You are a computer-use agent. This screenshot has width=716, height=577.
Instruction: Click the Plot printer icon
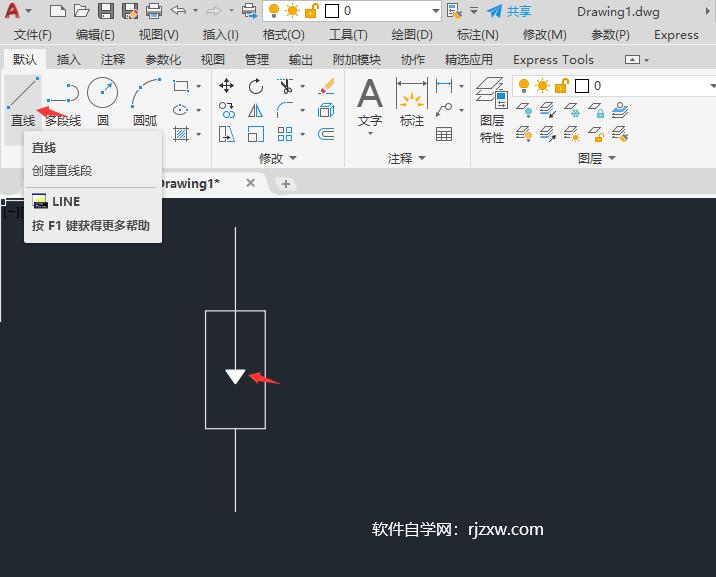154,10
